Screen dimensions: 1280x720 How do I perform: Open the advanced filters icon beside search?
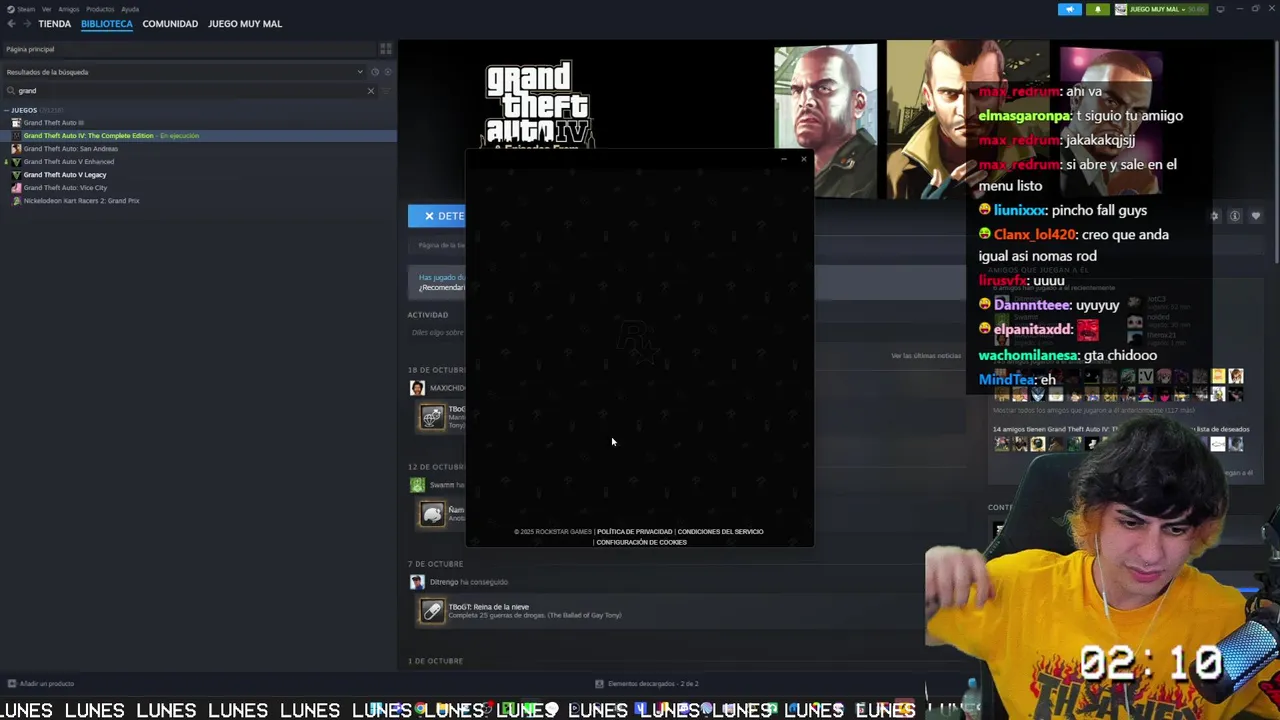pos(387,91)
